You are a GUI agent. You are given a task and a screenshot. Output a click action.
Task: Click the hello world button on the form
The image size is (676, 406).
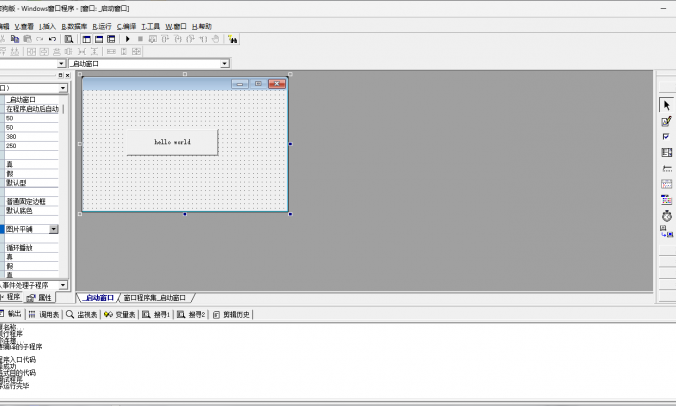(172, 142)
